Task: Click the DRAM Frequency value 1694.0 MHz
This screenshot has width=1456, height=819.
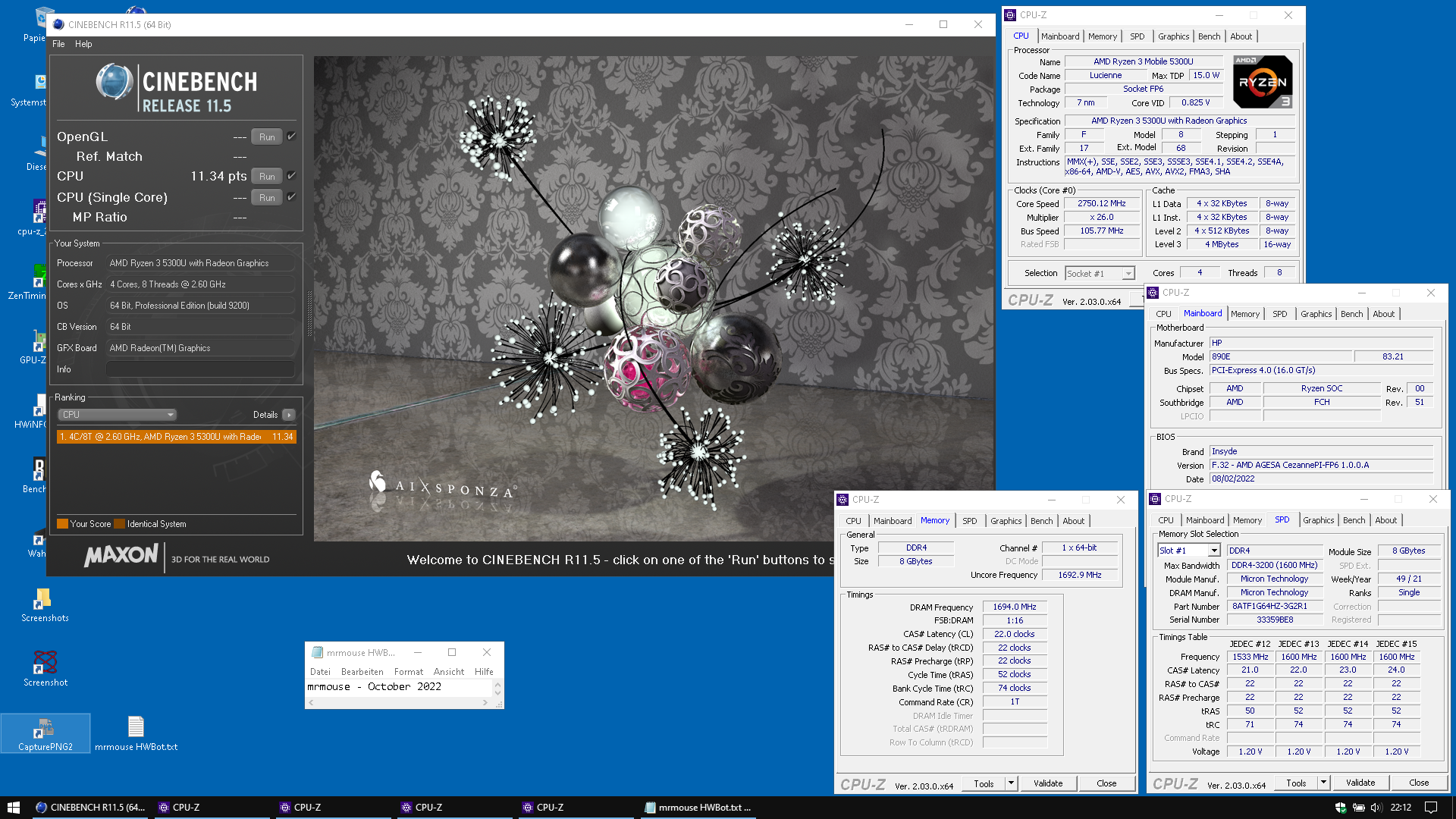Action: (1015, 607)
